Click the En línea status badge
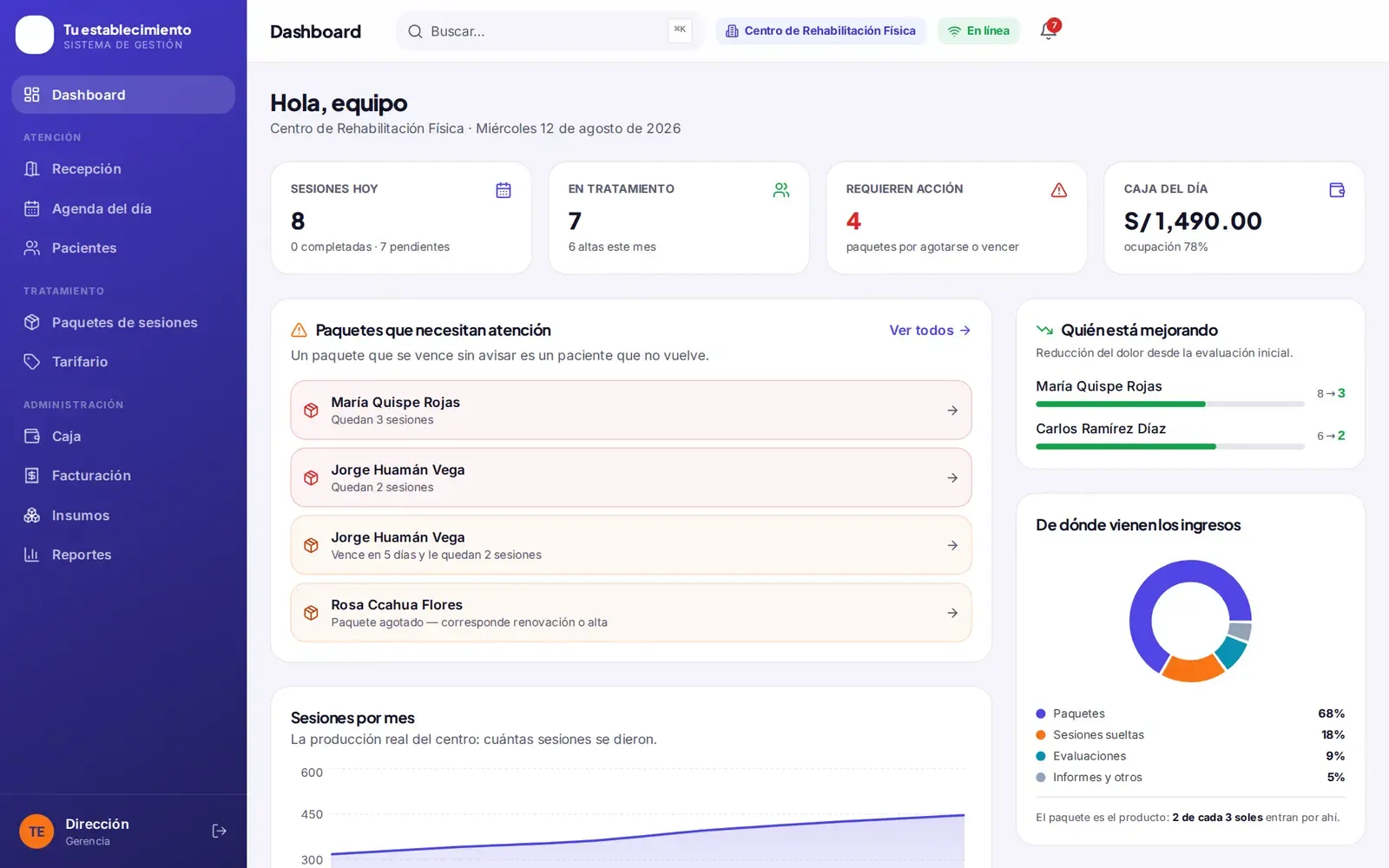Screen dimensions: 1389x868 [978, 31]
